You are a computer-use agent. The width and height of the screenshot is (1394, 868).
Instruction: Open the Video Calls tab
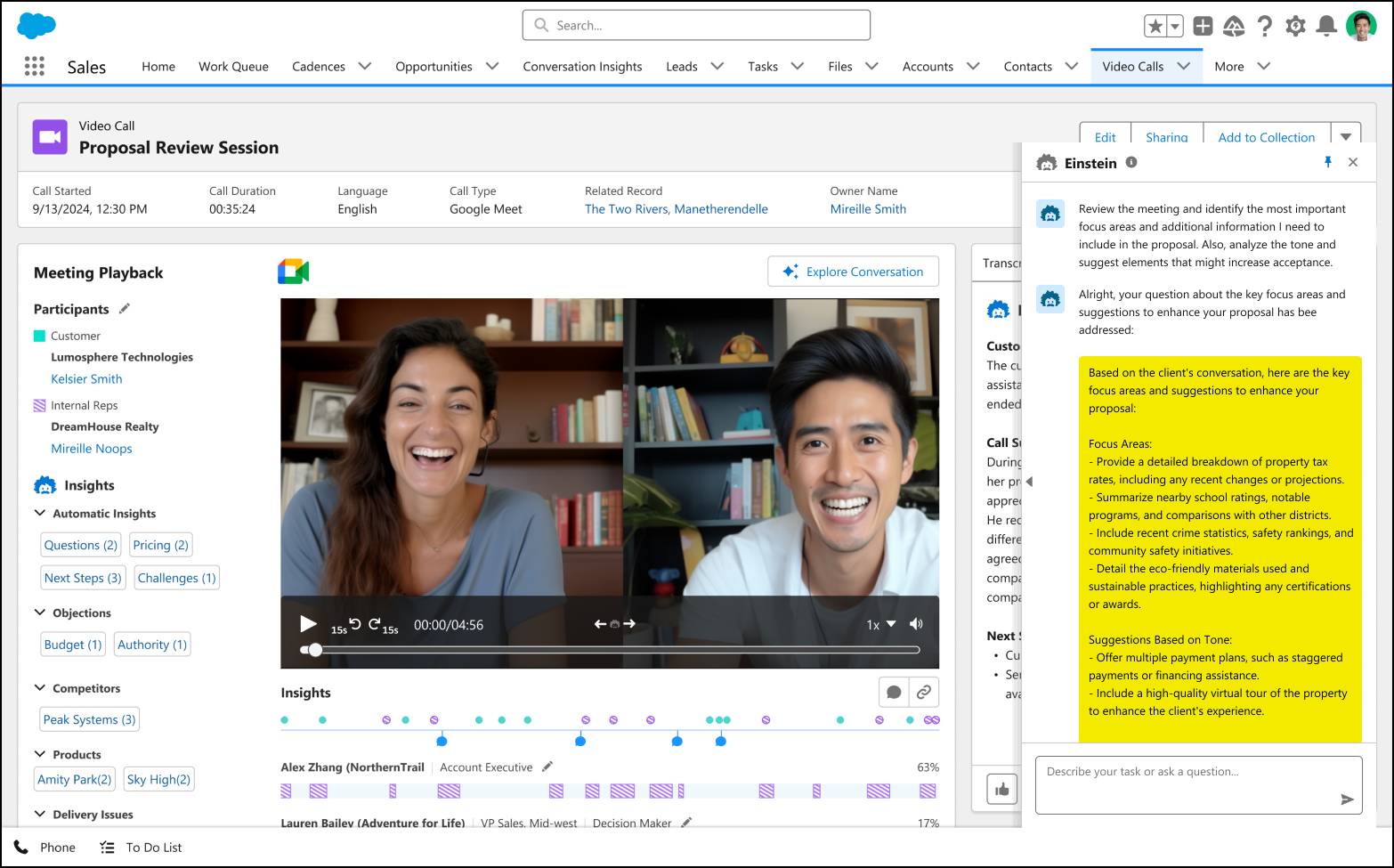click(x=1132, y=66)
